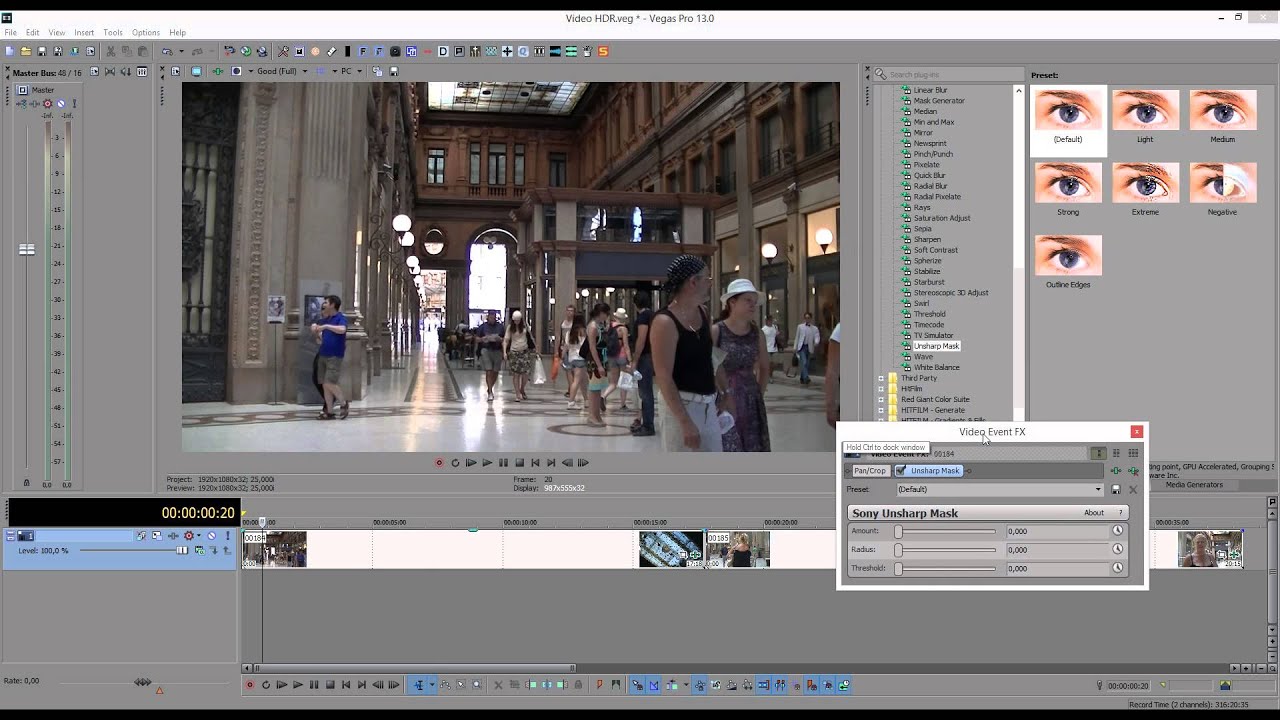This screenshot has height=720, width=1280.
Task: Switch to the Media Generators tab
Action: point(1194,484)
